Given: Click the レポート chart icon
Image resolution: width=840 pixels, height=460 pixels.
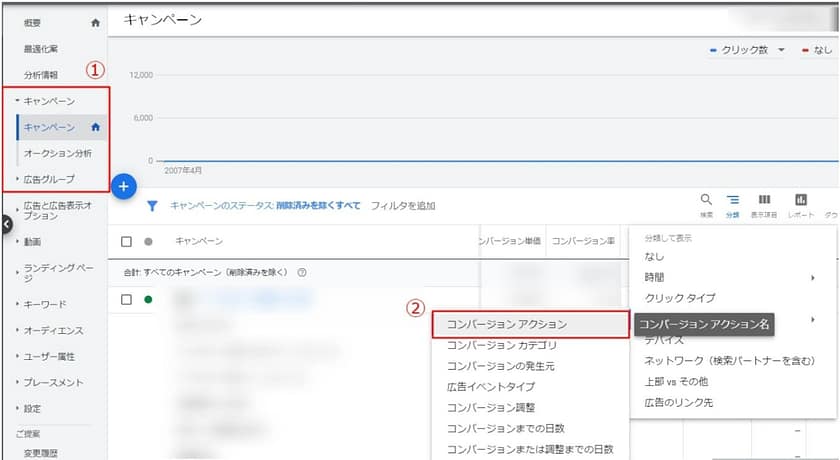Looking at the screenshot, I should pos(800,200).
